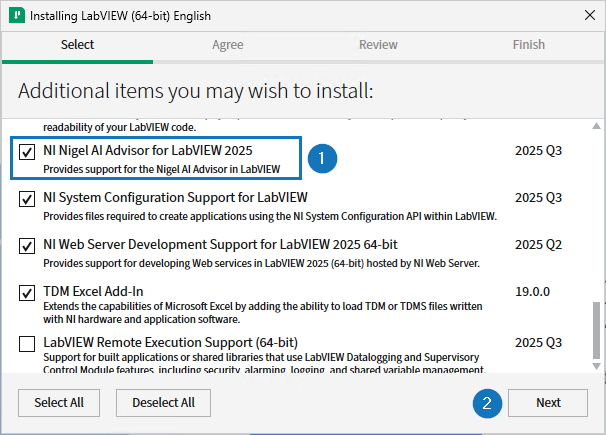Close the LabVIEW installer window
The image size is (606, 435).
coord(590,15)
